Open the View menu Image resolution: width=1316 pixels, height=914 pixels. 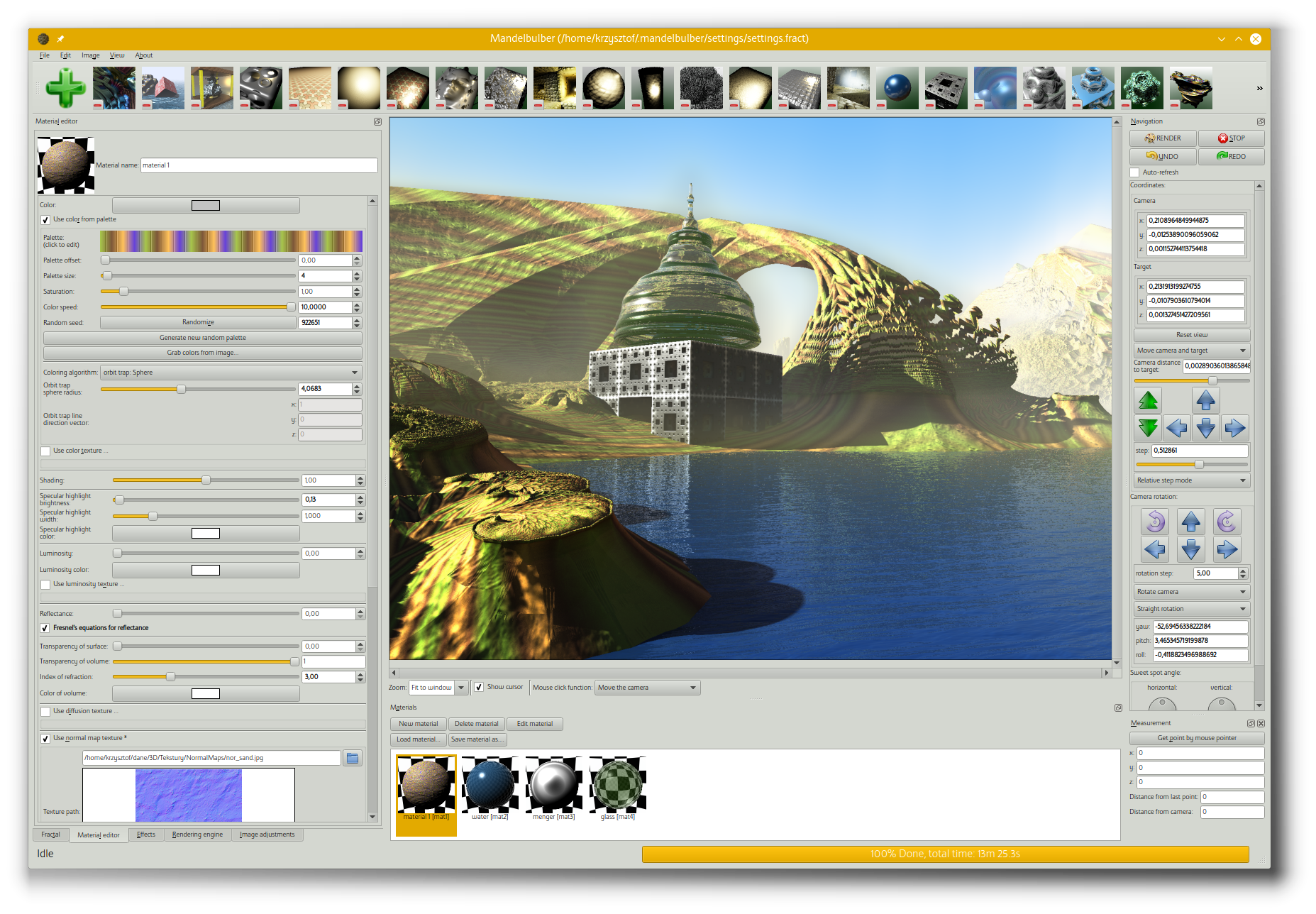(x=117, y=55)
